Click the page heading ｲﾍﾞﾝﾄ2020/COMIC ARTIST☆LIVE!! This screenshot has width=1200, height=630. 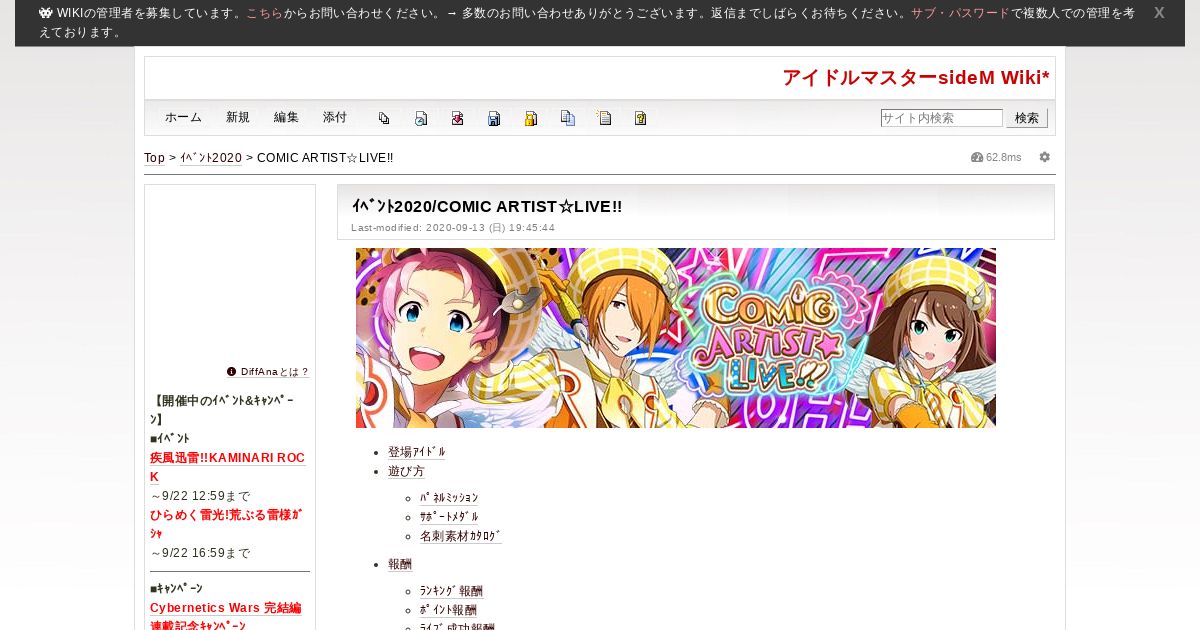tap(487, 206)
